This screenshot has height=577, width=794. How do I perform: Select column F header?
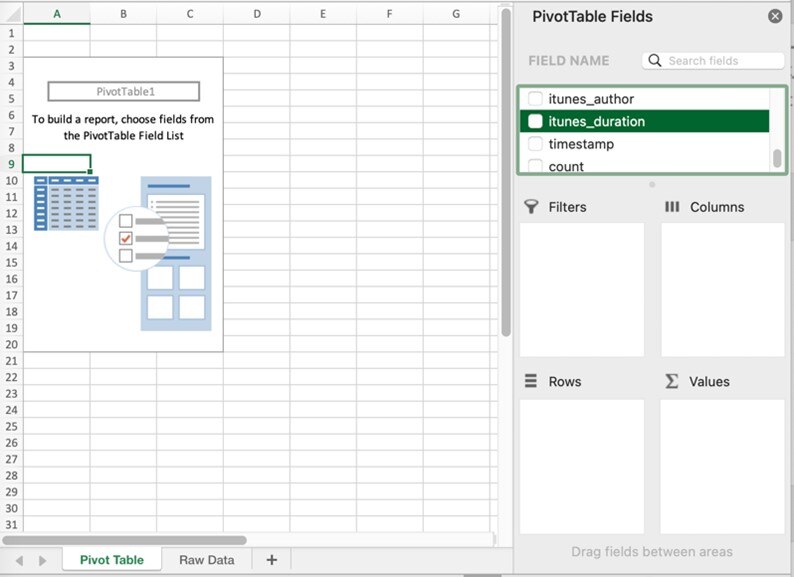pyautogui.click(x=389, y=14)
